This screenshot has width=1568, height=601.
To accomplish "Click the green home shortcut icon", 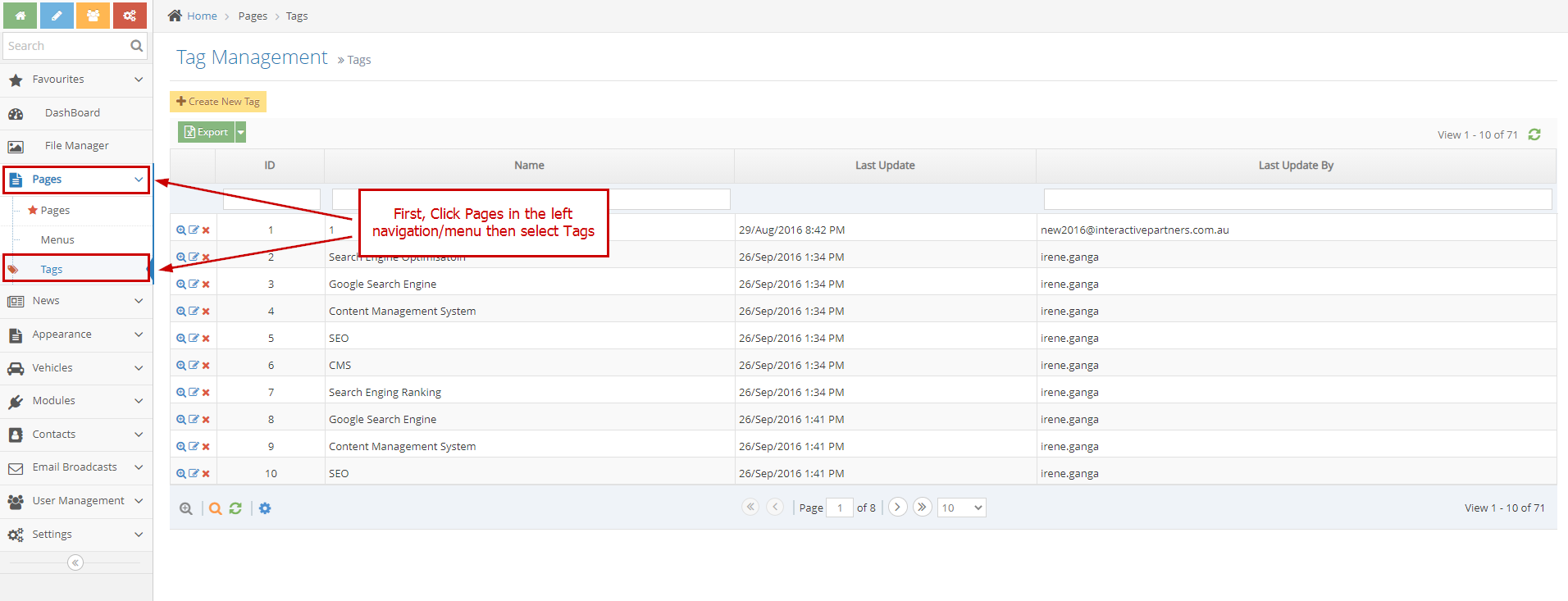I will click(x=20, y=16).
